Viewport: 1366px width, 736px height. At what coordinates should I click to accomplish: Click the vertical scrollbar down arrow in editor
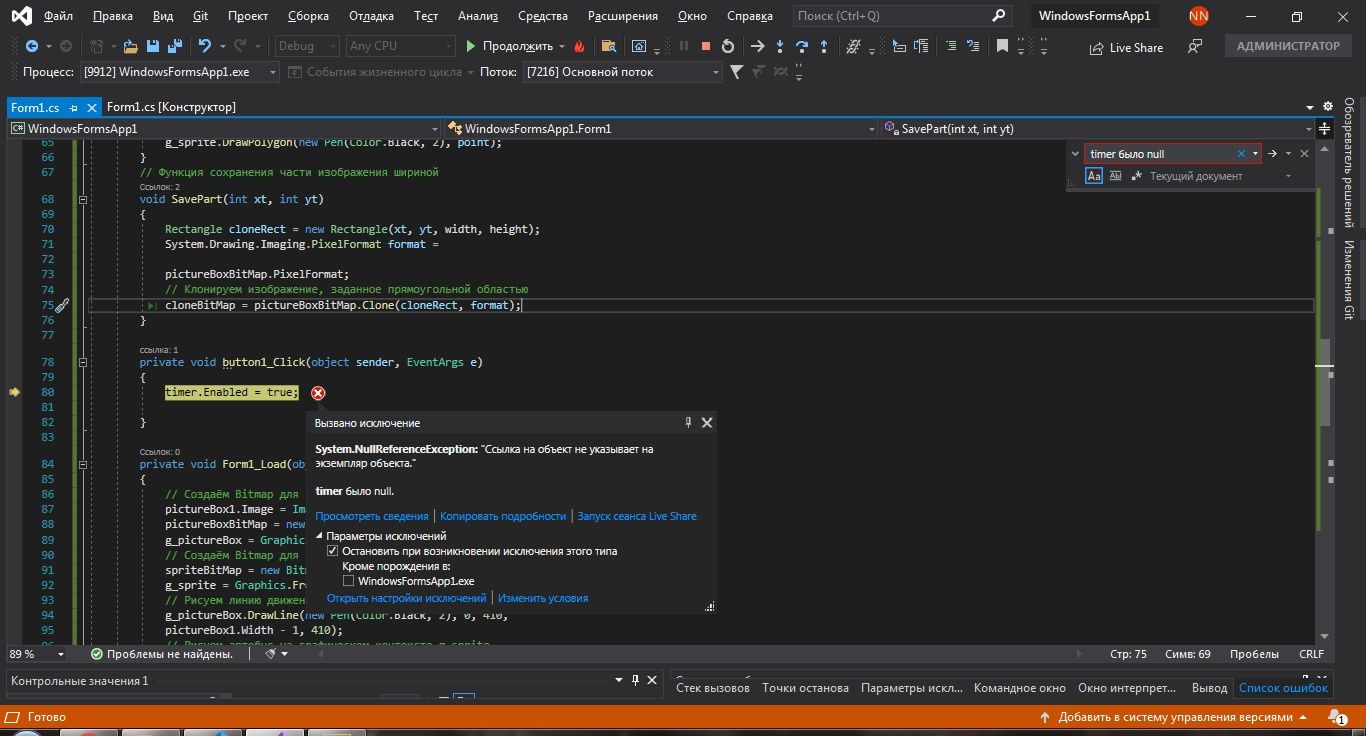point(1325,636)
